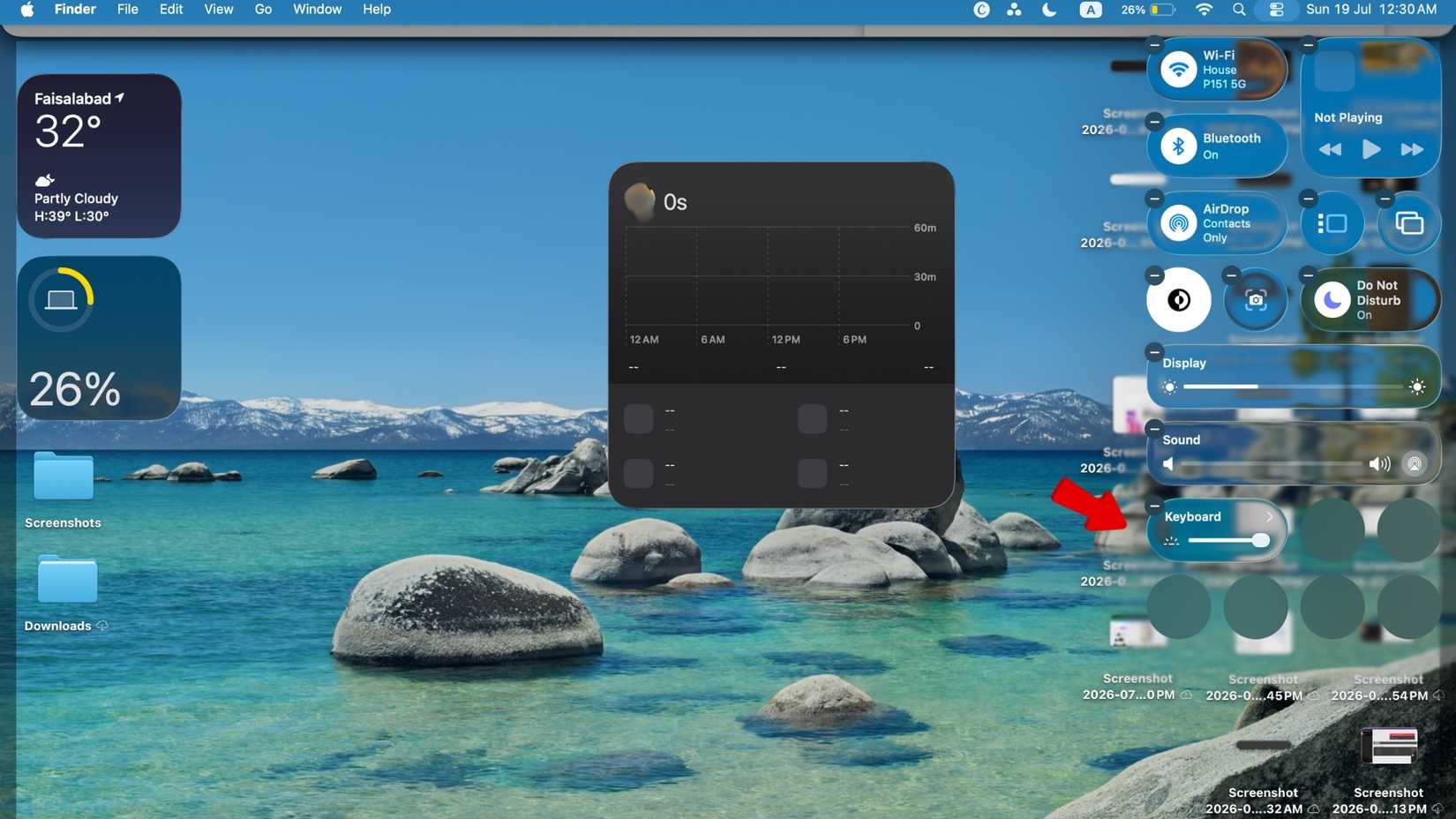
Task: Click the date and time in menu bar
Action: [x=1371, y=10]
